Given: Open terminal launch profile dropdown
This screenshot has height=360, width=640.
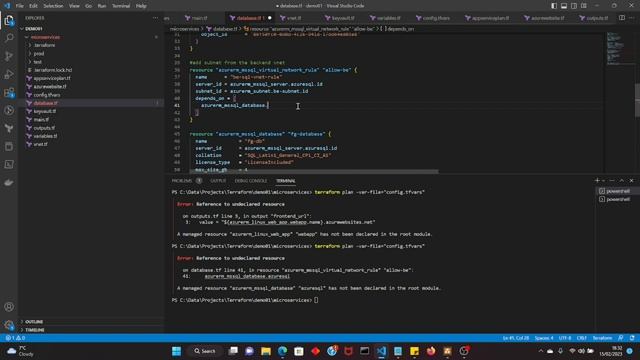Looking at the screenshot, I should 603,180.
